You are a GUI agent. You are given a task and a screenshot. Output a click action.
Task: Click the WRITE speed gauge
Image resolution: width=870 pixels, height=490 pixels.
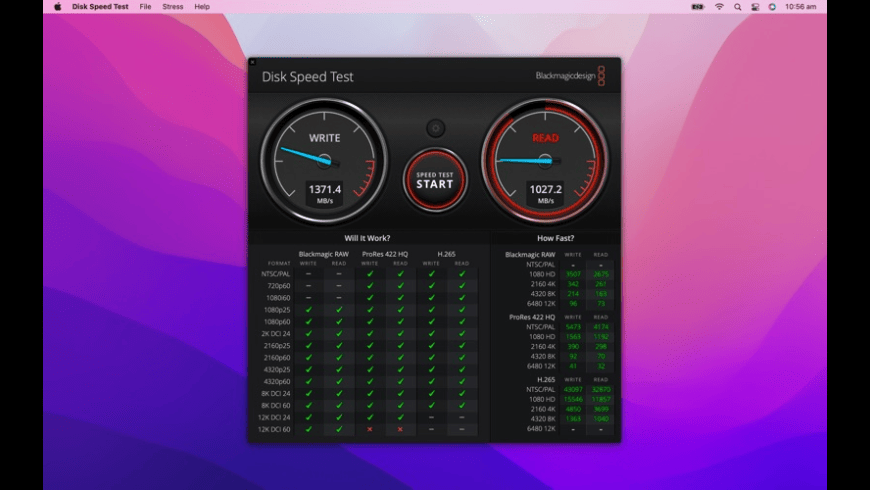[x=325, y=161]
